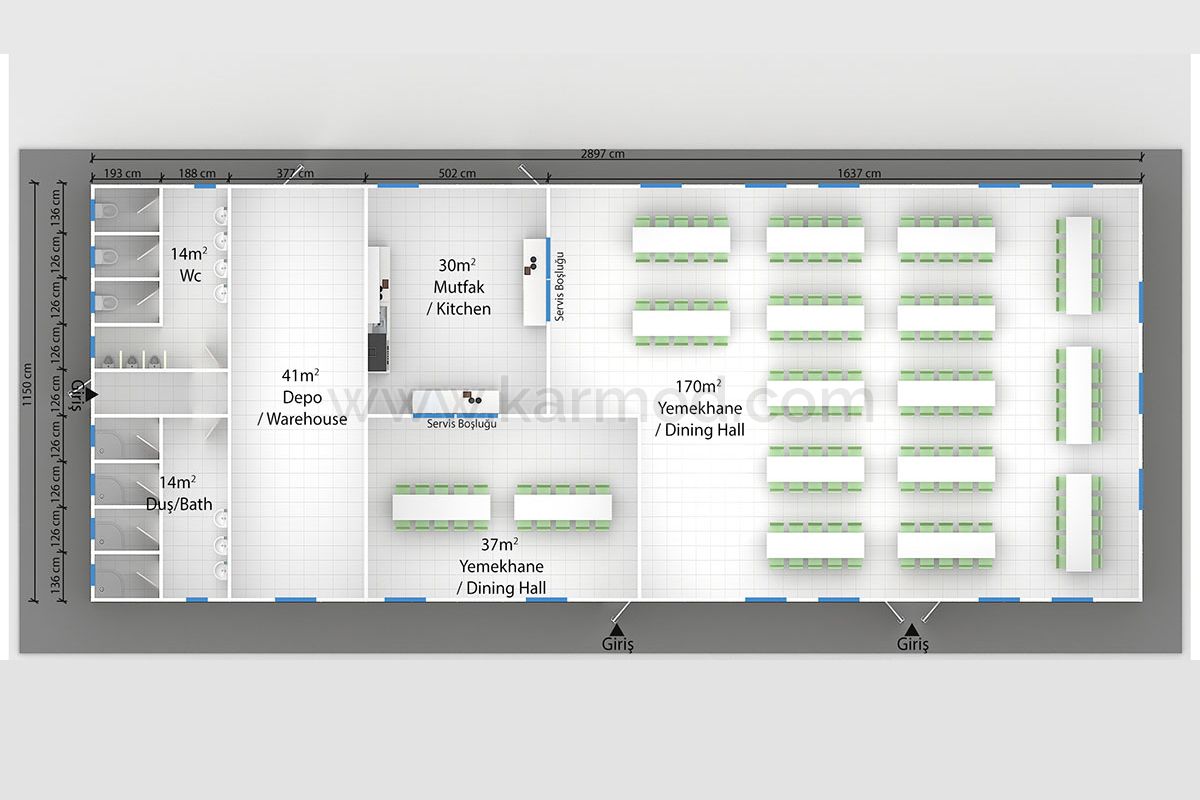This screenshot has width=1200, height=800.
Task: Select the kitchen stove and counter unit
Action: 377,308
